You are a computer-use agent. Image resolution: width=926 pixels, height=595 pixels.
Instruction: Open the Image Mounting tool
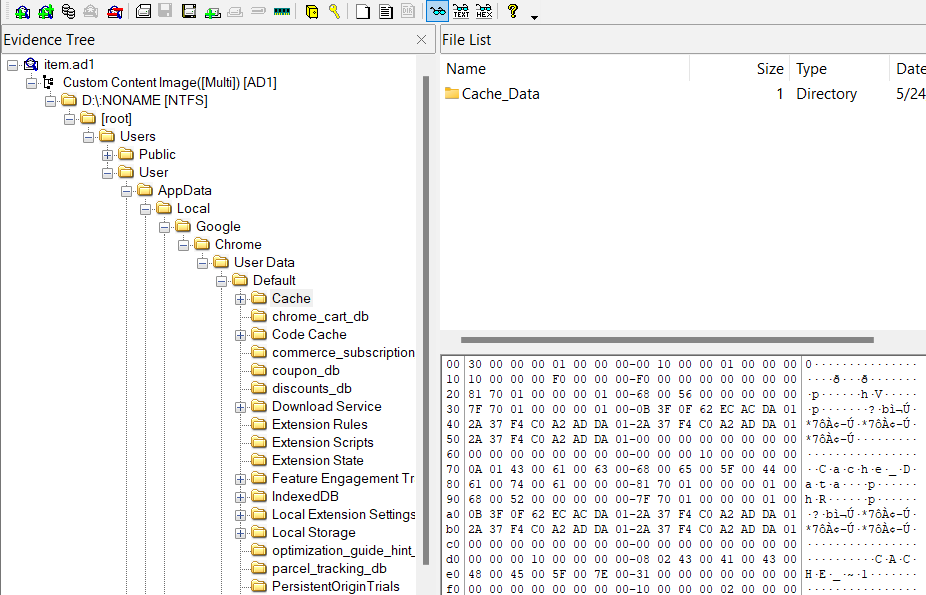click(69, 11)
